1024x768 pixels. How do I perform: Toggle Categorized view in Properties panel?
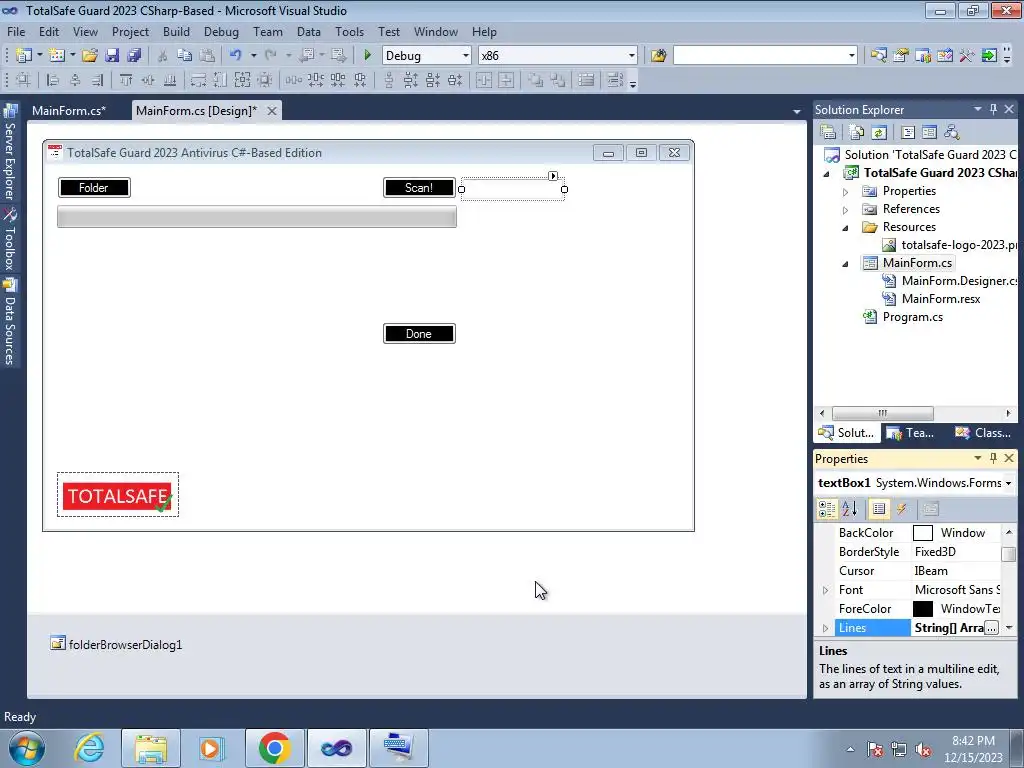[827, 509]
